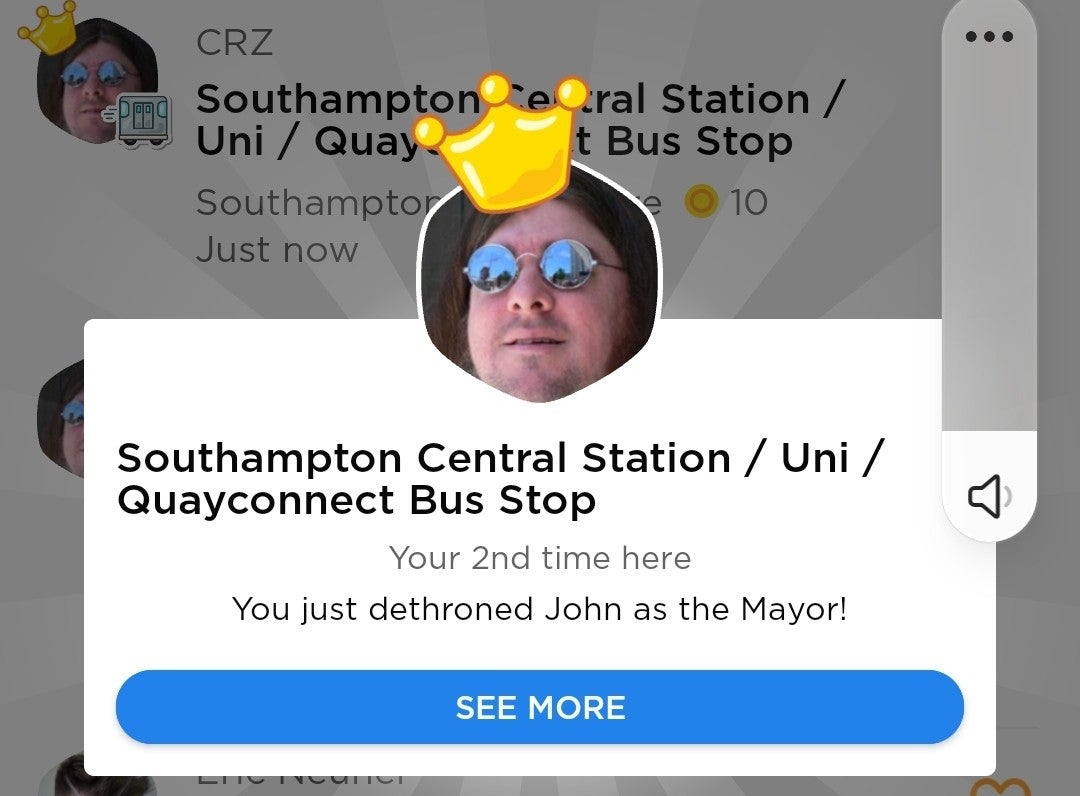
Task: Mute the sound with the speaker icon
Action: coord(989,496)
